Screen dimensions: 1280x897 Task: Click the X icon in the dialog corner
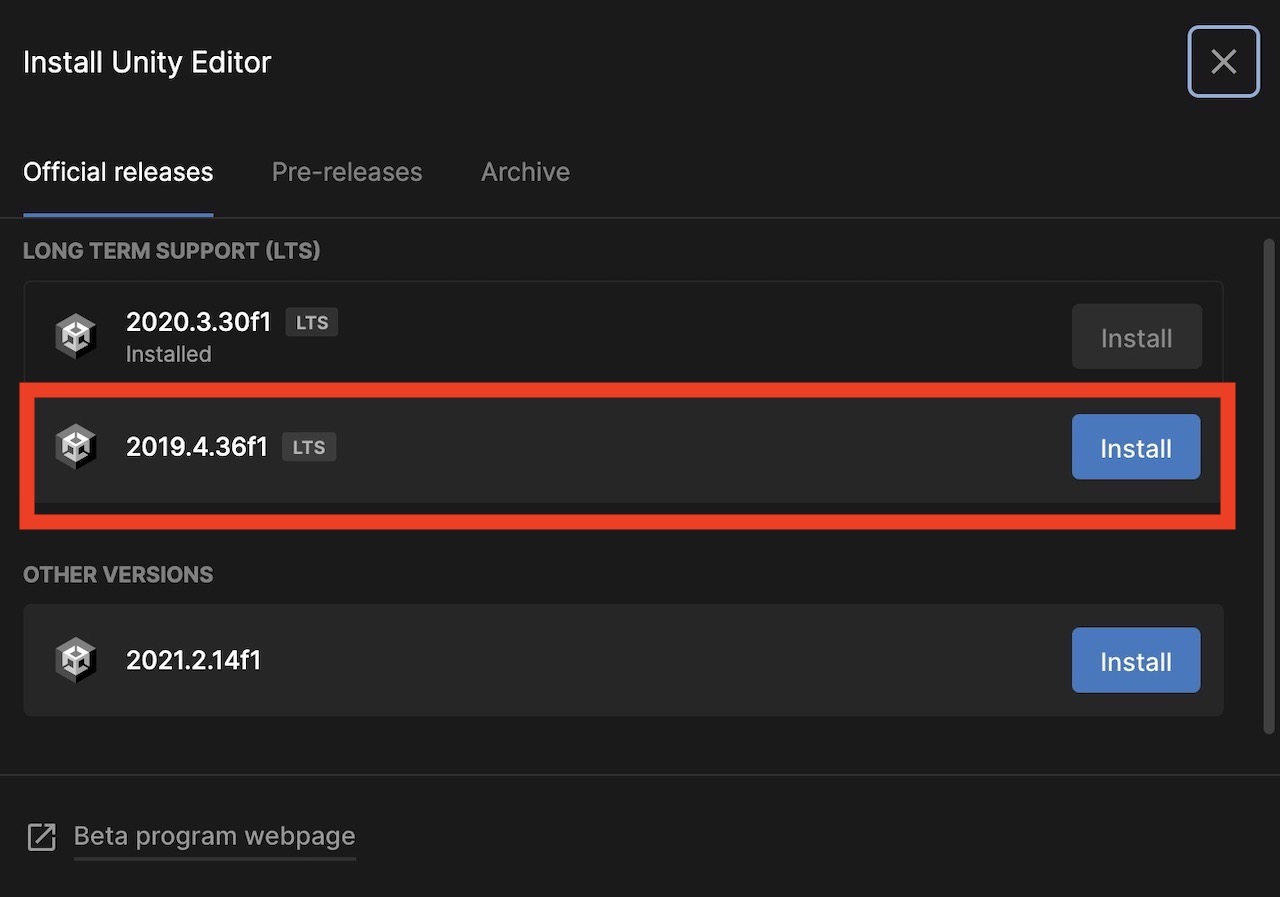click(1223, 61)
